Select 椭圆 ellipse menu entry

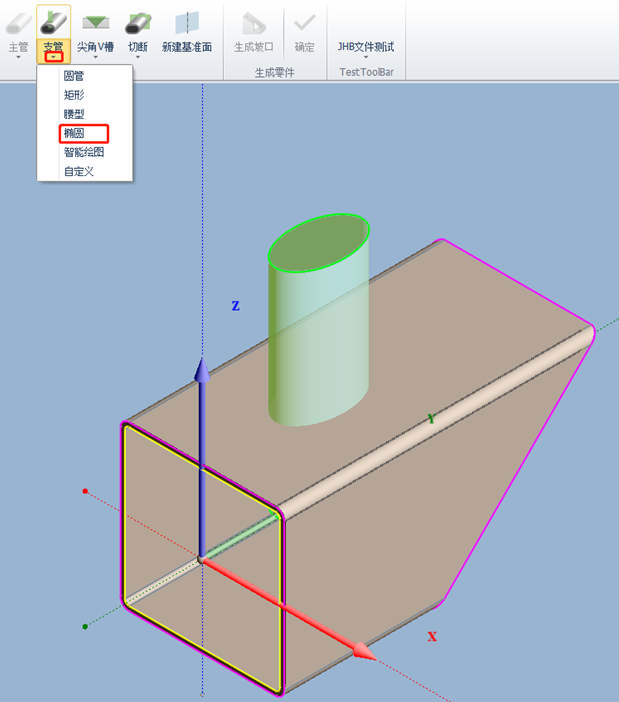pyautogui.click(x=74, y=133)
